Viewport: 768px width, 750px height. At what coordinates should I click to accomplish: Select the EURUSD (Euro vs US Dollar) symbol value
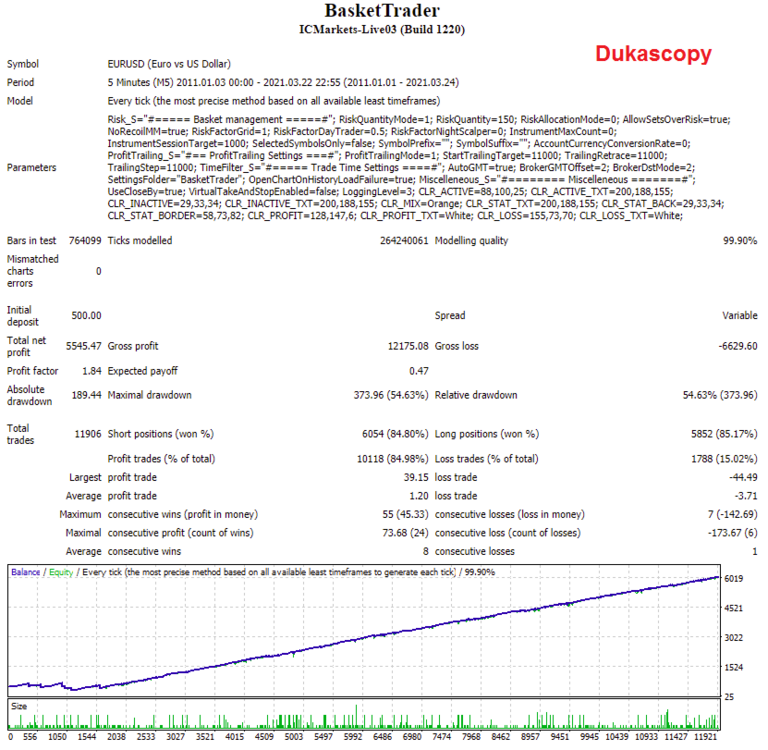(169, 64)
